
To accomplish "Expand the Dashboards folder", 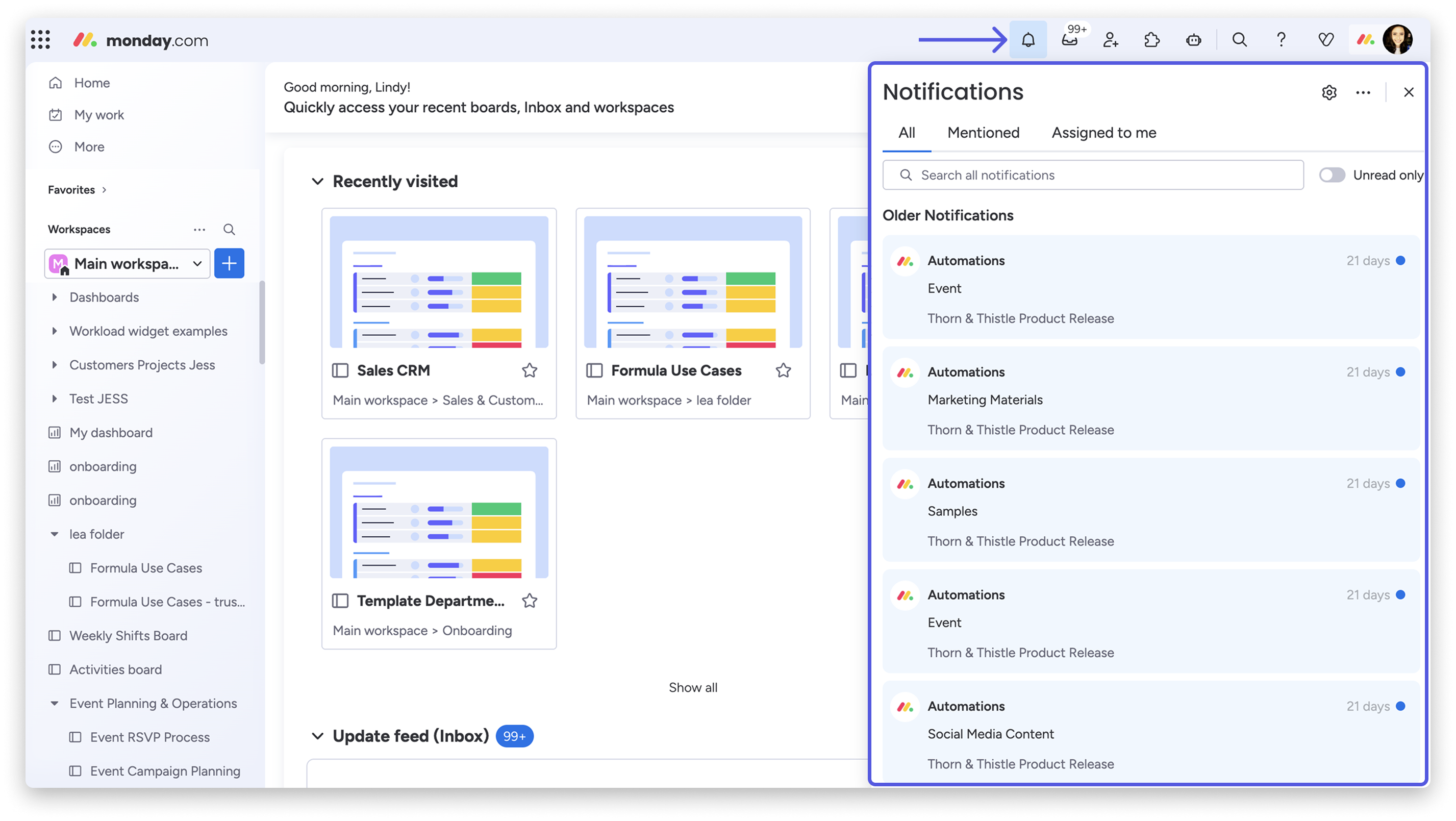I will 55,297.
